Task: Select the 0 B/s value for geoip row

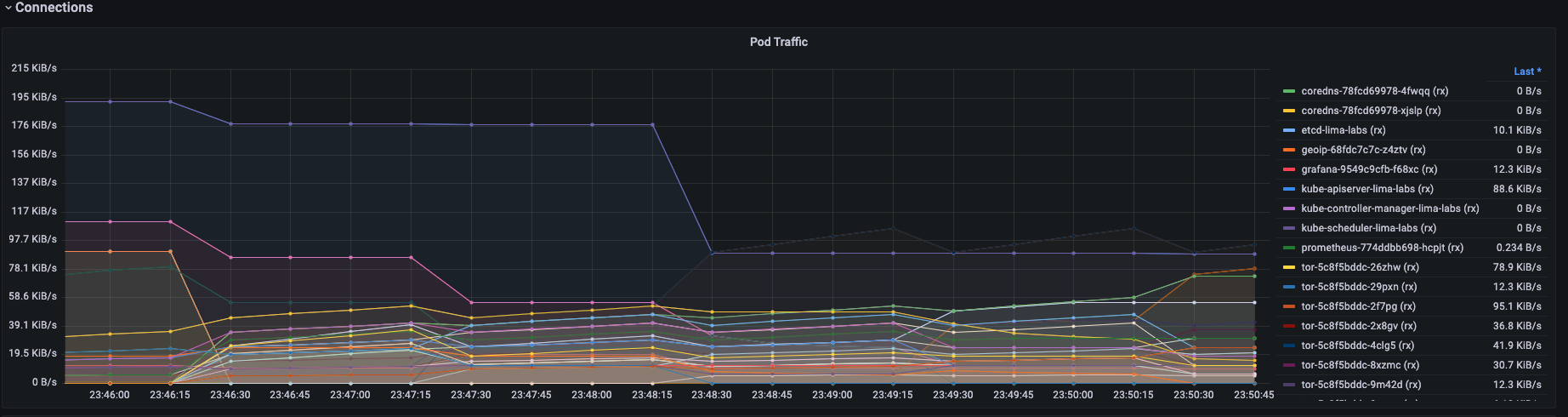Action: 1529,150
